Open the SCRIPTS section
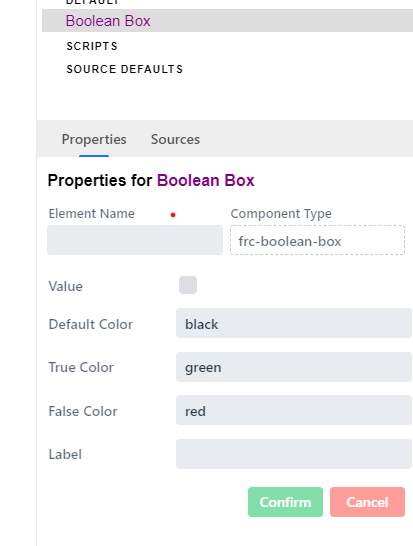This screenshot has width=413, height=546. tap(92, 46)
